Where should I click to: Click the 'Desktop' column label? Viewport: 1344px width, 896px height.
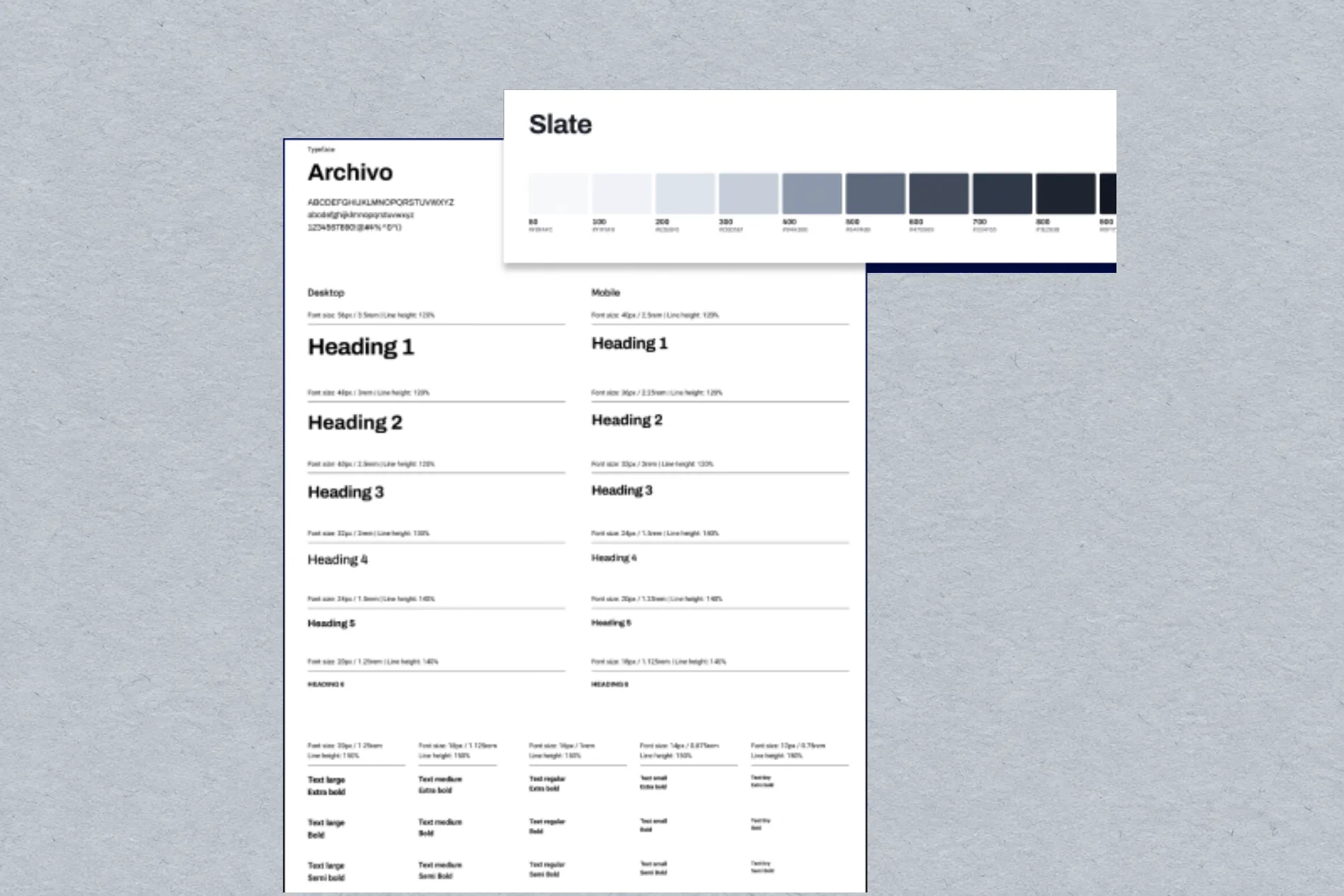326,293
